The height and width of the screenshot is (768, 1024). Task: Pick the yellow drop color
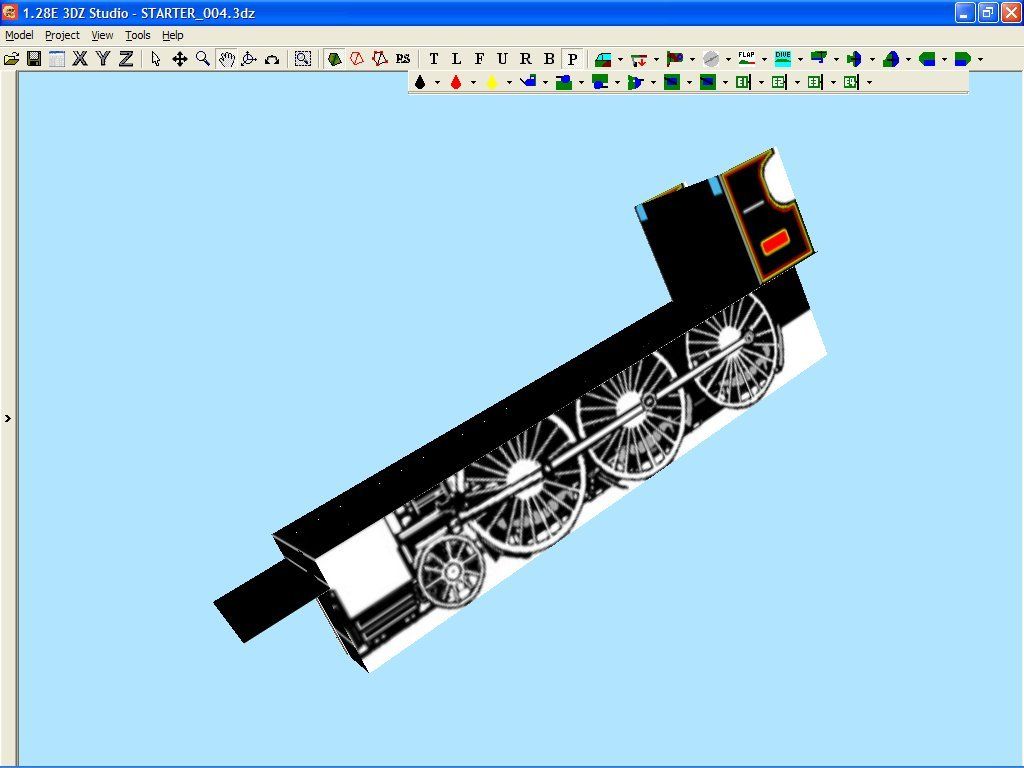(x=492, y=82)
